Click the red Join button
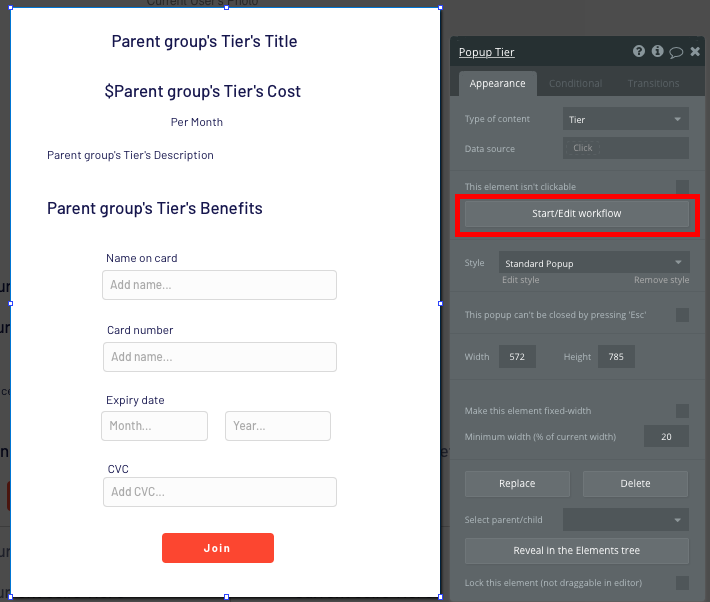This screenshot has width=710, height=602. pyautogui.click(x=218, y=548)
